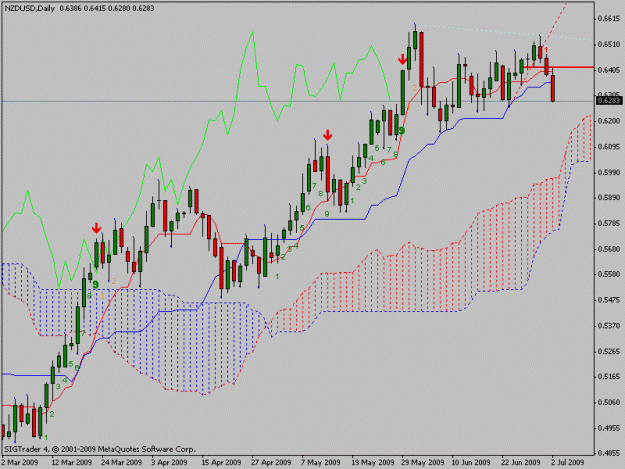The width and height of the screenshot is (625, 469).
Task: Click the 15 Apr 2009 date label
Action: click(x=221, y=462)
